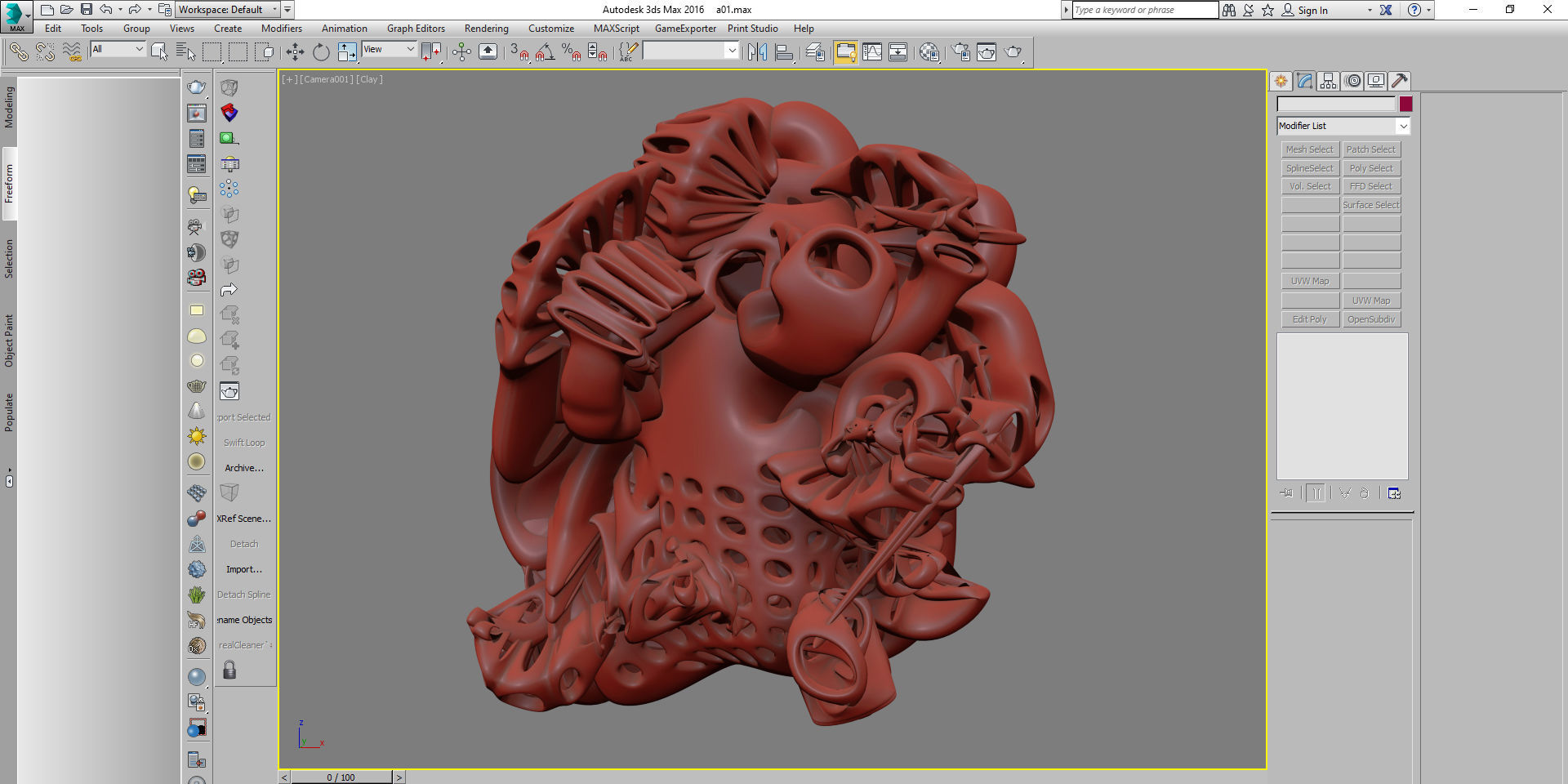Viewport: 1568px width, 784px height.
Task: Open the reference coordinate View dropdown
Action: click(x=390, y=49)
